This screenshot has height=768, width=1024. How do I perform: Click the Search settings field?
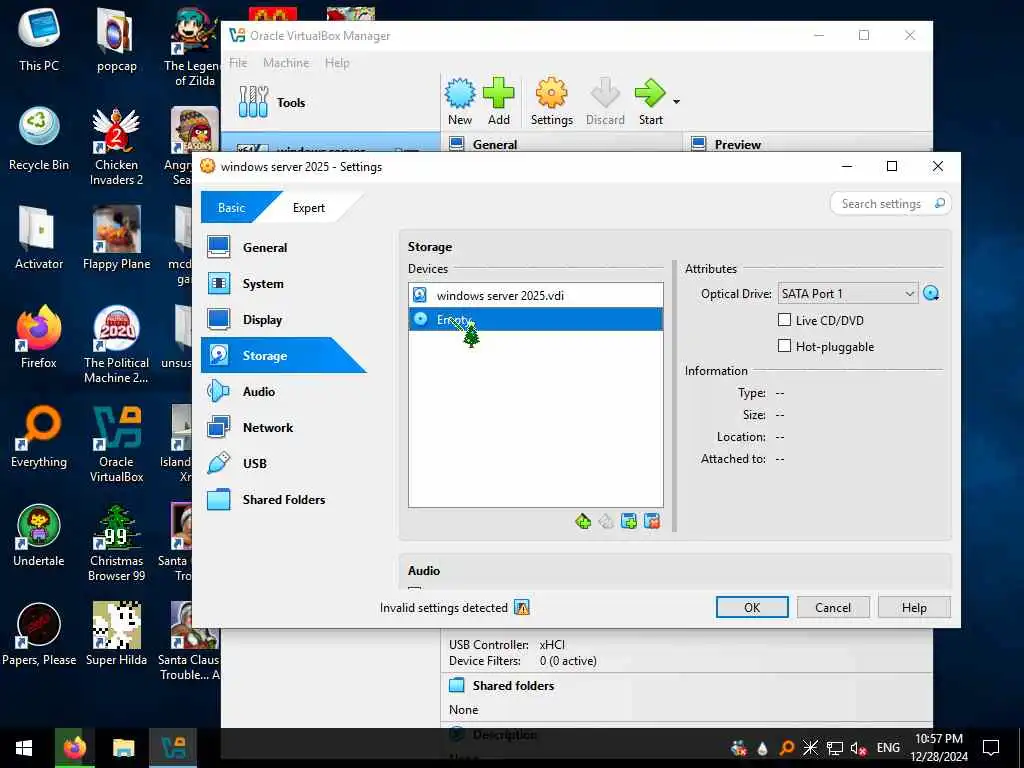click(890, 204)
